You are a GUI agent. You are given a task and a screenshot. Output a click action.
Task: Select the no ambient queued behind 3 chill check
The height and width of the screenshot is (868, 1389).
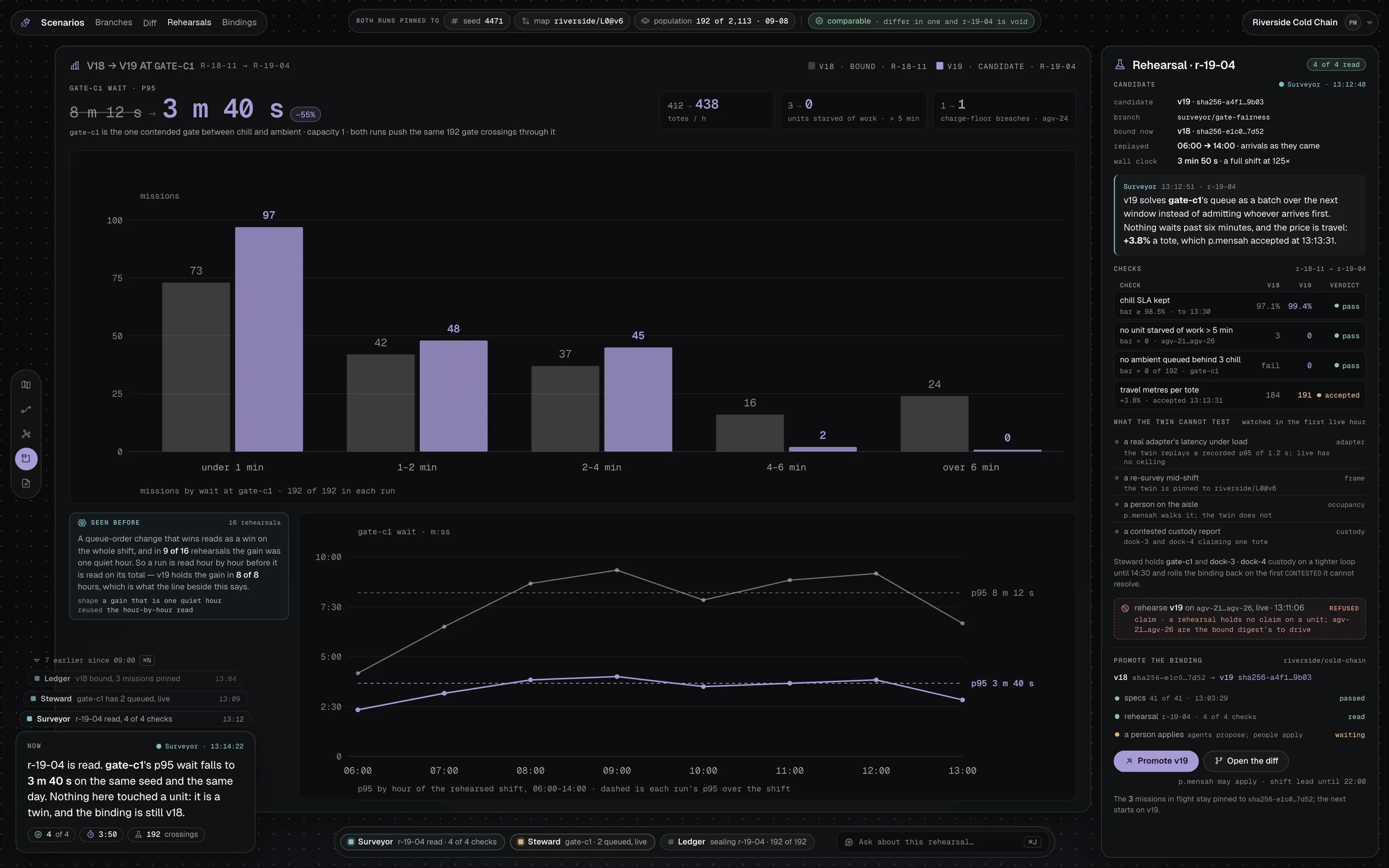[x=1239, y=366]
